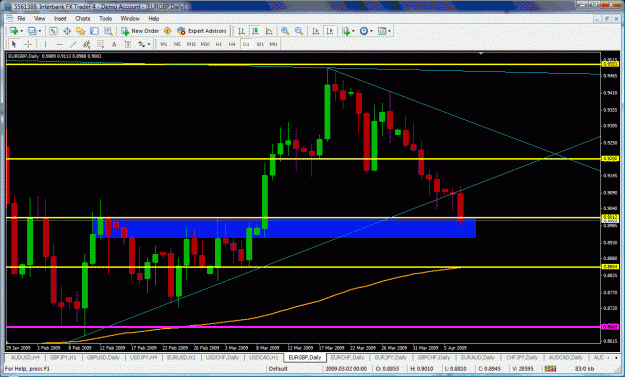
Task: Switch to M1 timeframe
Action: 164,44
